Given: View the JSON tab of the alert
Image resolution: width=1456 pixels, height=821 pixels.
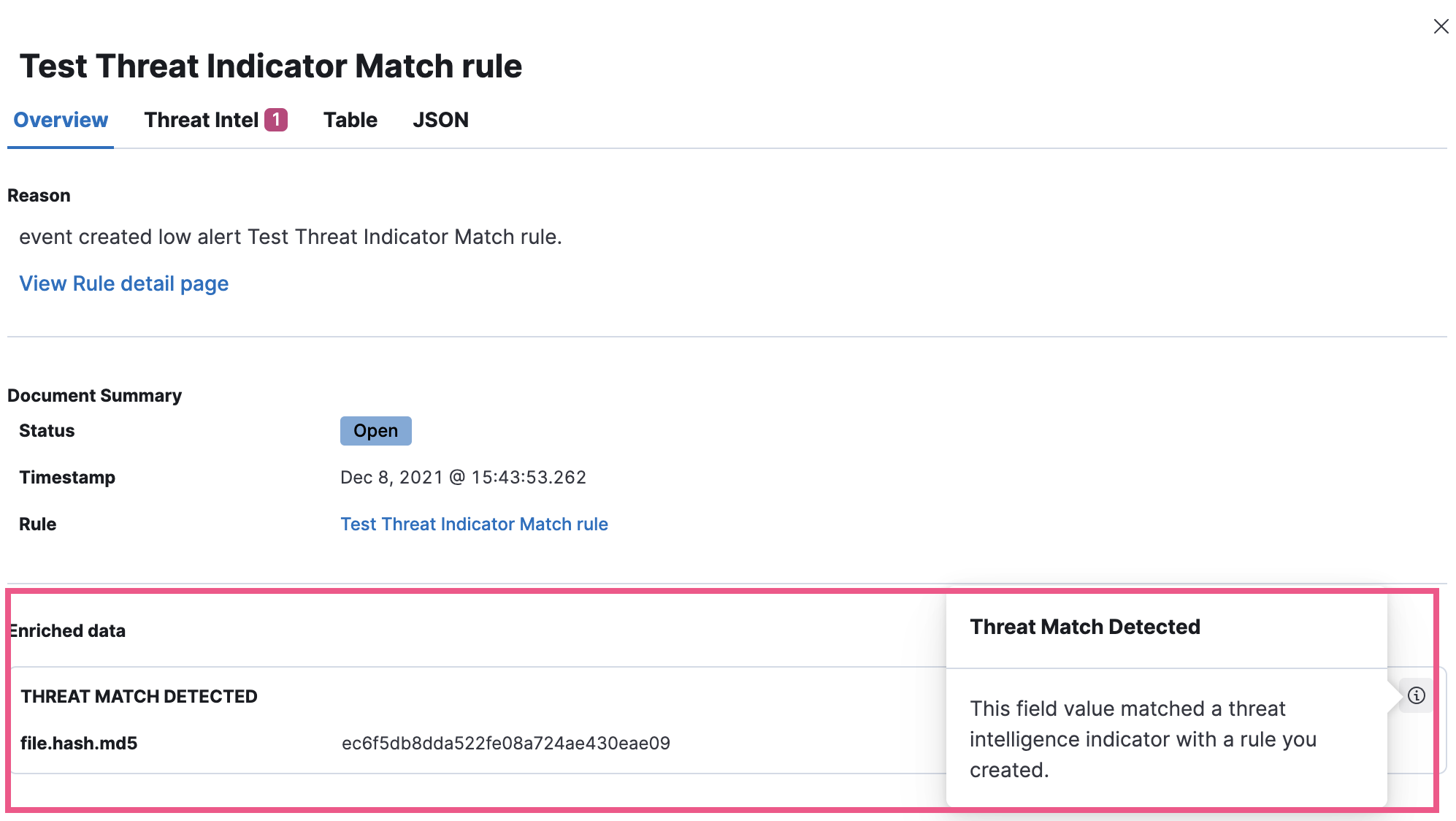Looking at the screenshot, I should coord(441,120).
